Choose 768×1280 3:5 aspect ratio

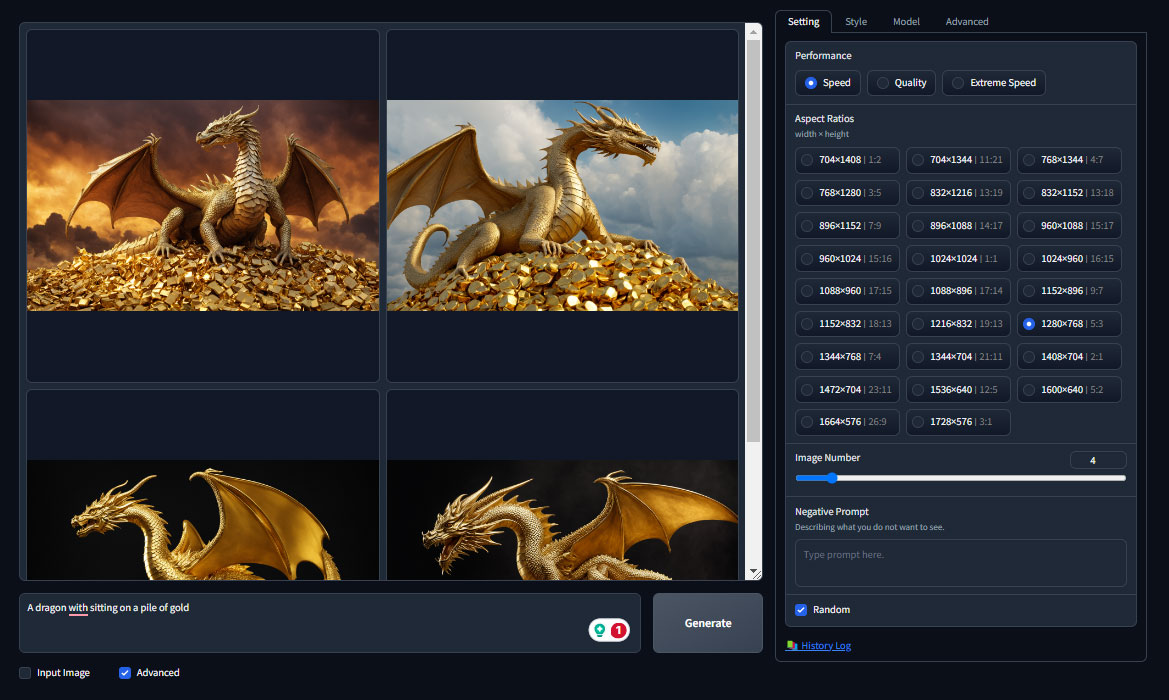[847, 192]
